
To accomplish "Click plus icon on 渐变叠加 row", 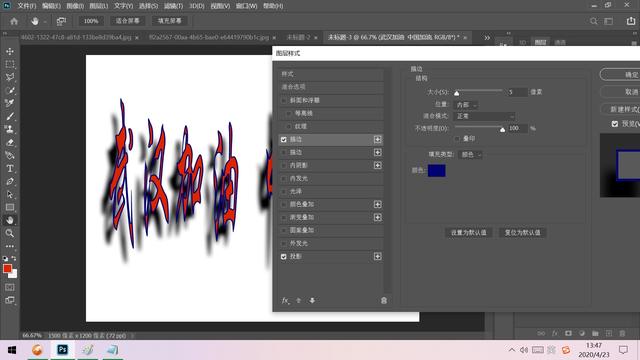I will 378,217.
